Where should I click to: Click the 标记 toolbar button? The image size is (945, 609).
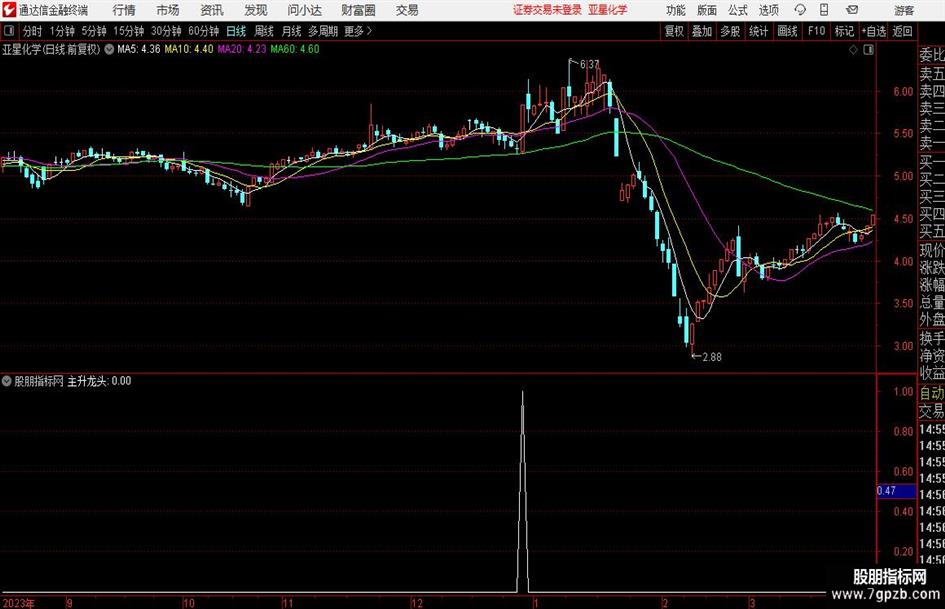pyautogui.click(x=844, y=31)
